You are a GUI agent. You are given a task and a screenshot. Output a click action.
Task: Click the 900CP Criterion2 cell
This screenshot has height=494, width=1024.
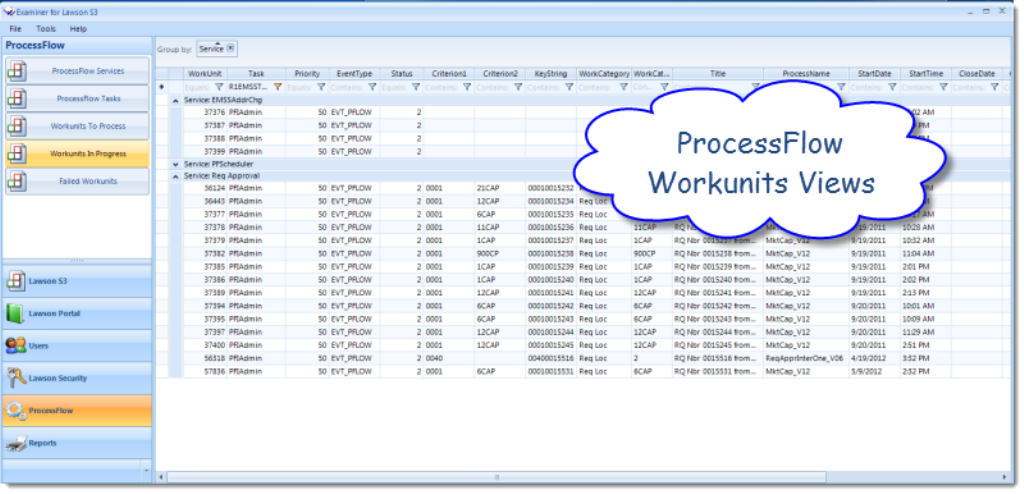tap(500, 254)
